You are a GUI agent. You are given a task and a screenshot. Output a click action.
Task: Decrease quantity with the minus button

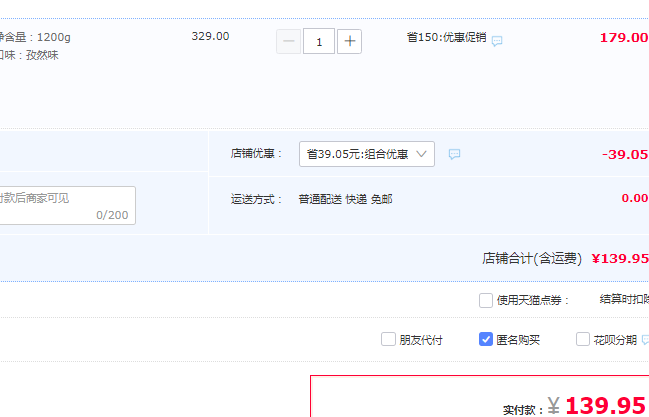pyautogui.click(x=288, y=41)
